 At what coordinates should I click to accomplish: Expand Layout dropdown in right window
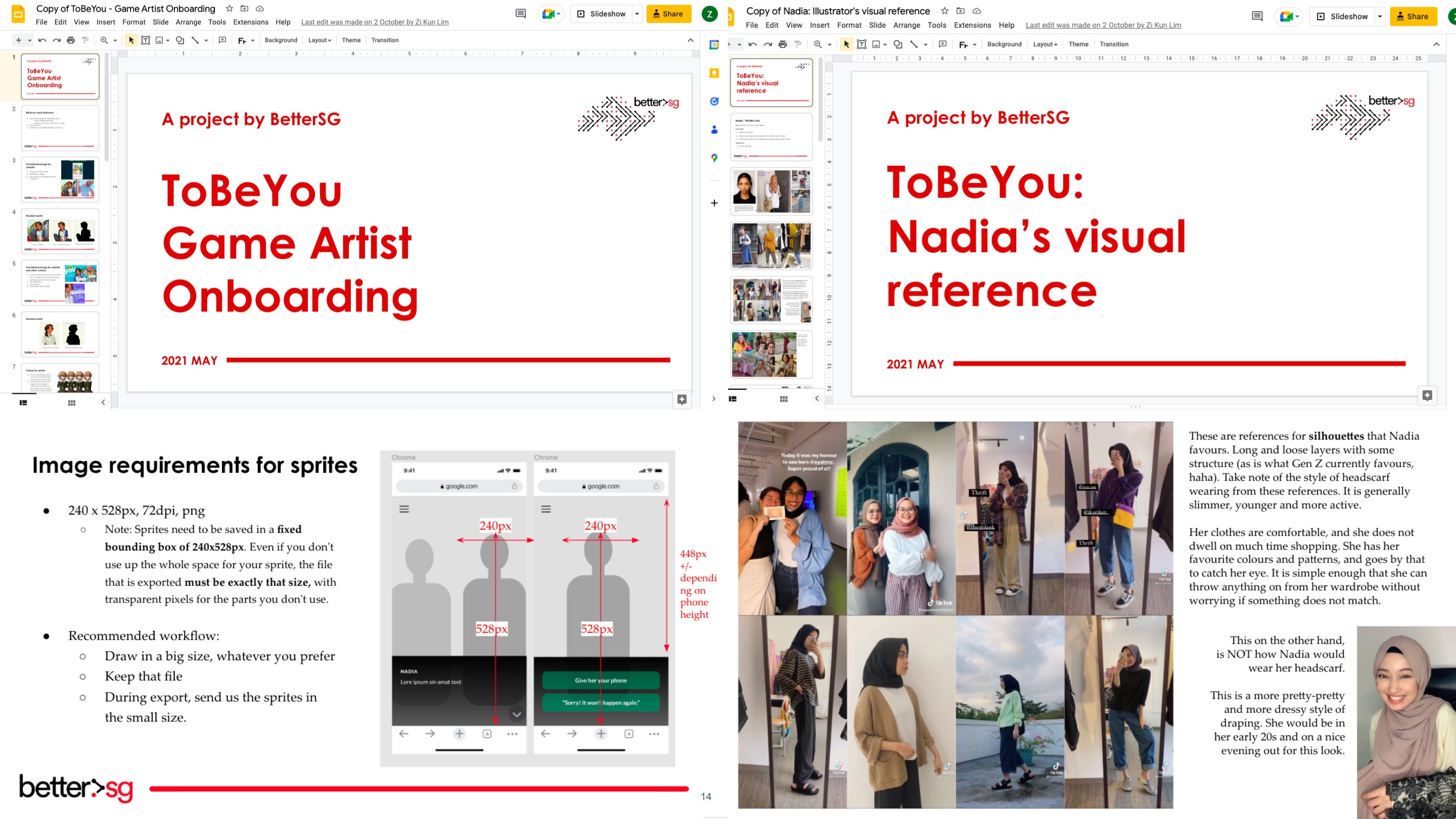[1045, 44]
